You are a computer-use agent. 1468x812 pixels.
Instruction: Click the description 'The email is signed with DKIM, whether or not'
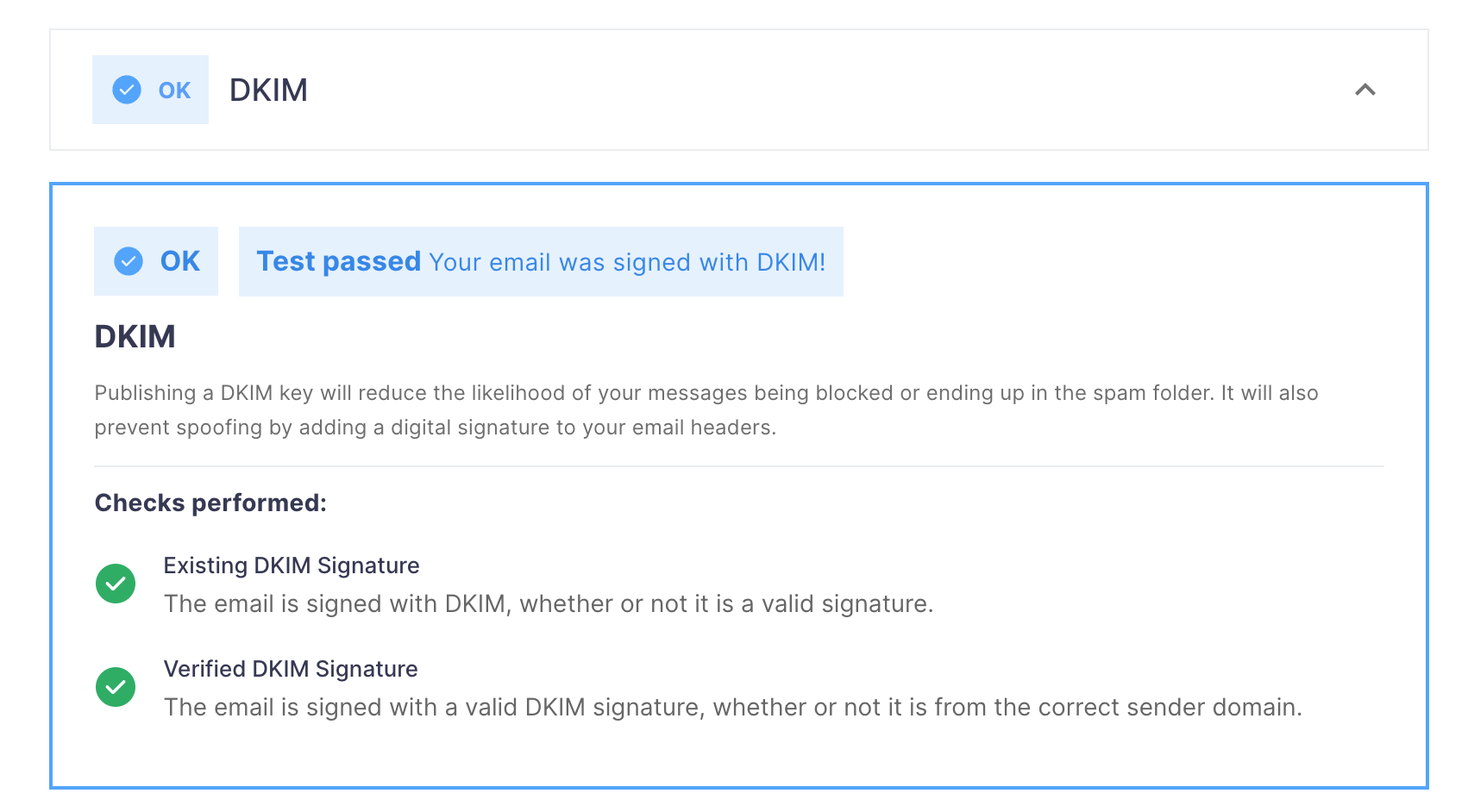click(549, 603)
